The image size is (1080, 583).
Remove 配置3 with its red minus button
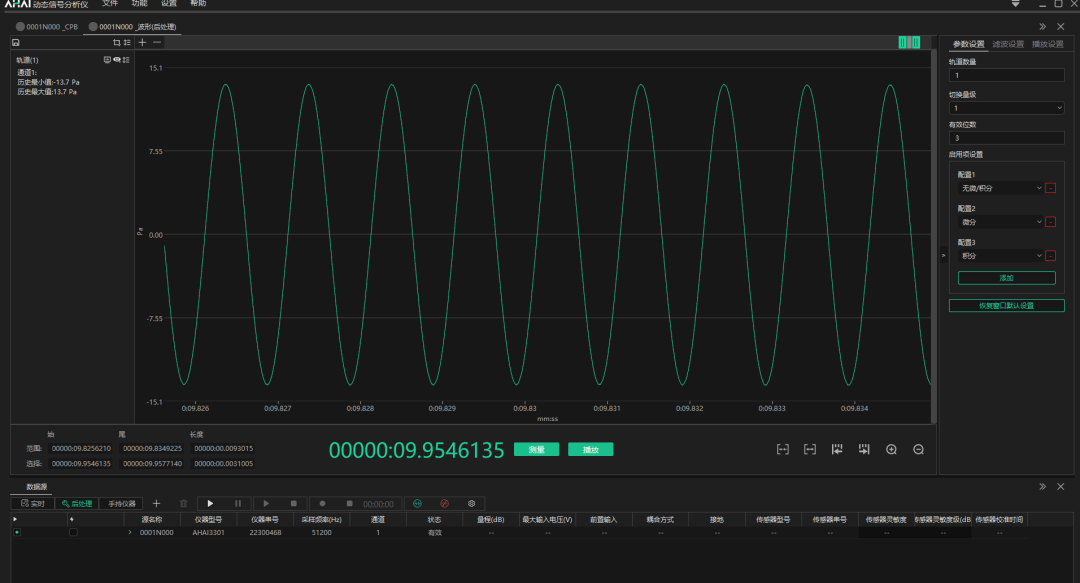[1050, 256]
